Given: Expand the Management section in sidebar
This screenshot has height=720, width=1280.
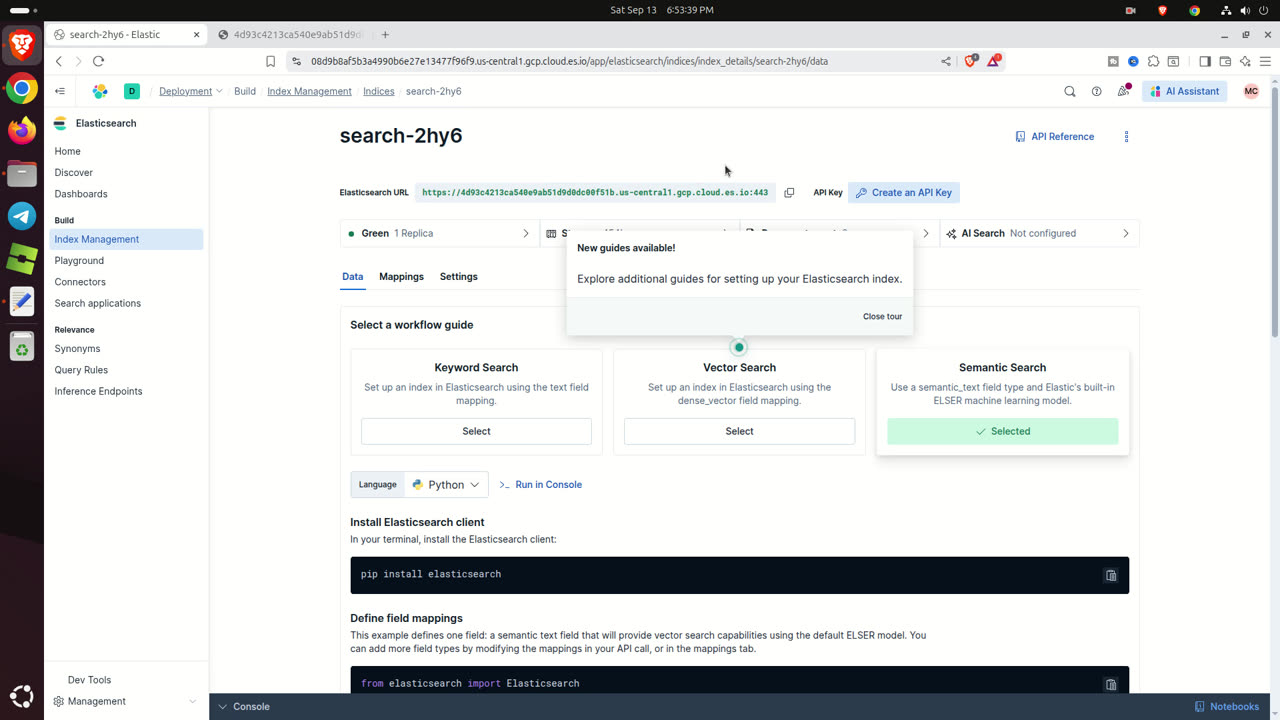Looking at the screenshot, I should pos(126,701).
